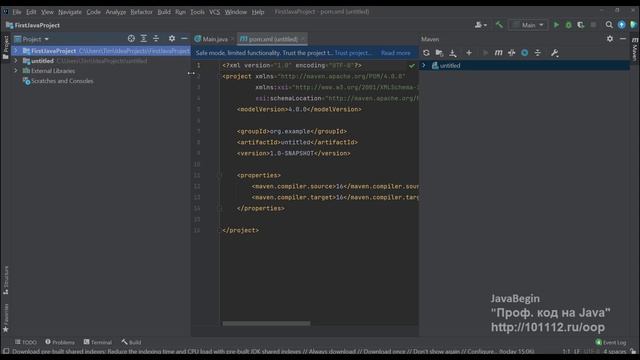640x360 pixels.
Task: Click Stop square icon
Action: click(593, 25)
